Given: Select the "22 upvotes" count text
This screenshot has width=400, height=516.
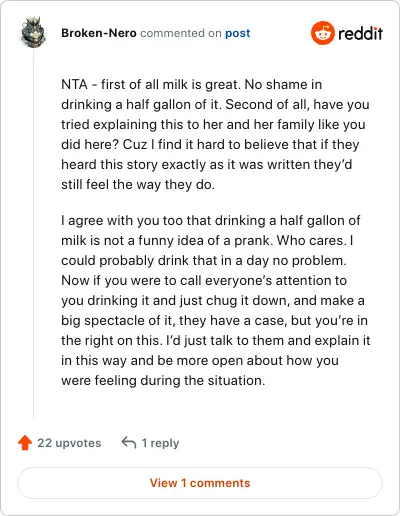Looking at the screenshot, I should [x=69, y=443].
